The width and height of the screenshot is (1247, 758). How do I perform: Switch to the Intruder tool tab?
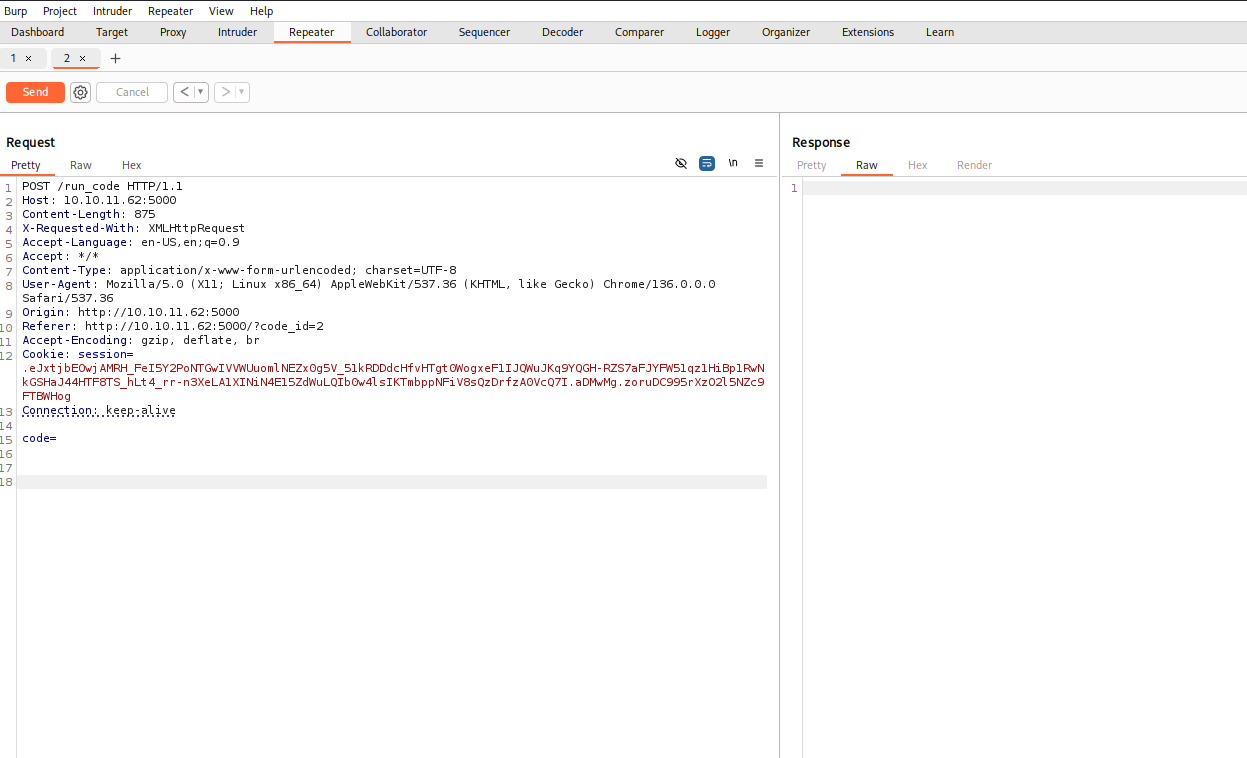[x=237, y=32]
